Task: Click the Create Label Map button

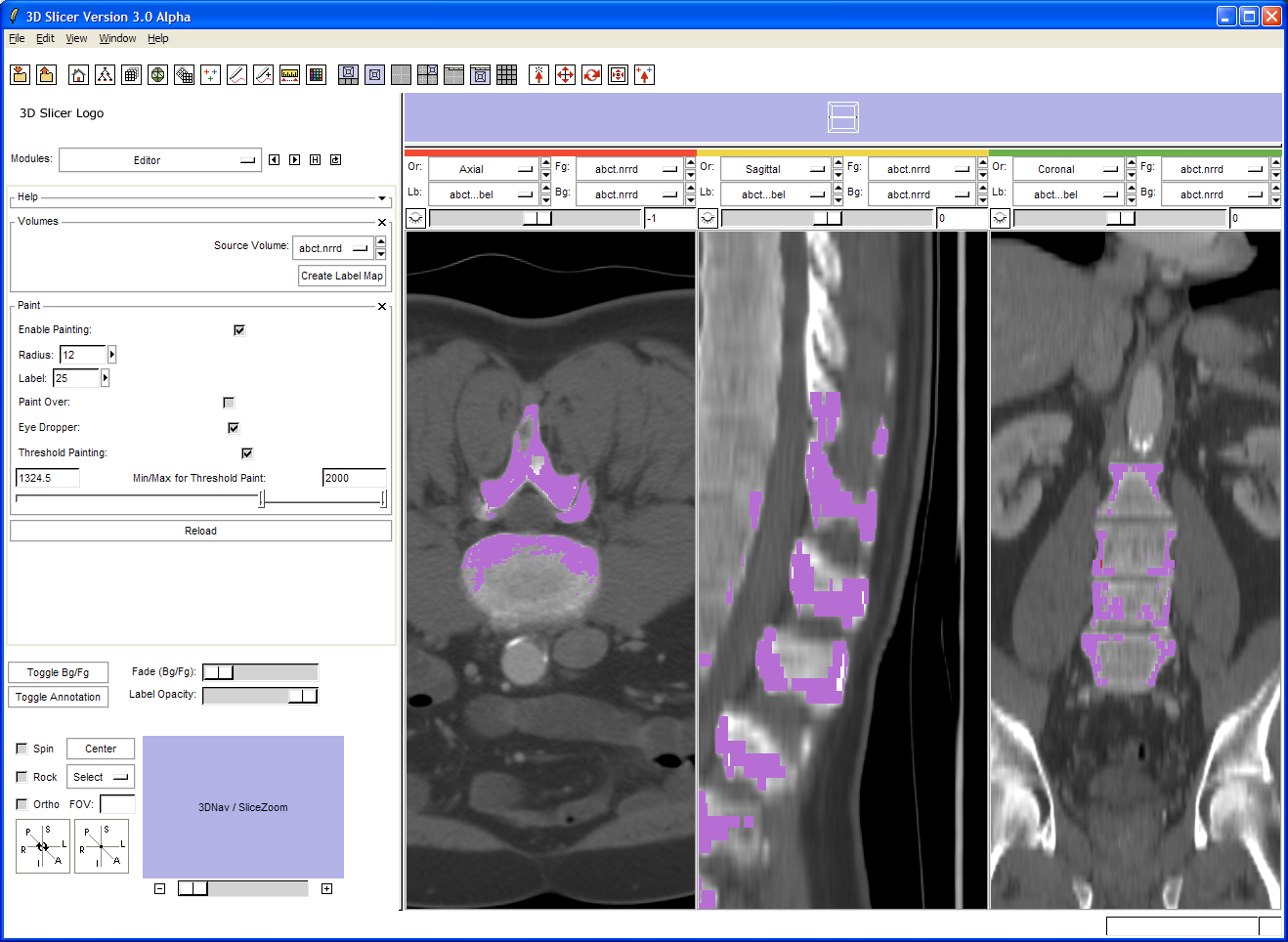Action: coord(342,277)
